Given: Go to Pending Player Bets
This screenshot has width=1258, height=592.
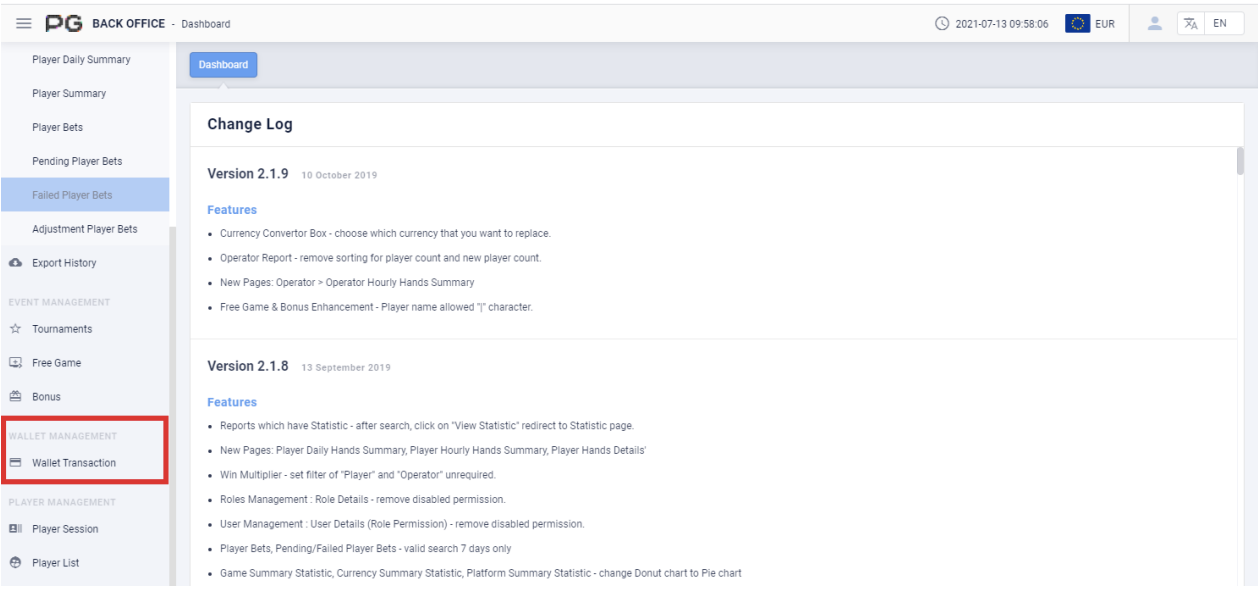Looking at the screenshot, I should [77, 161].
